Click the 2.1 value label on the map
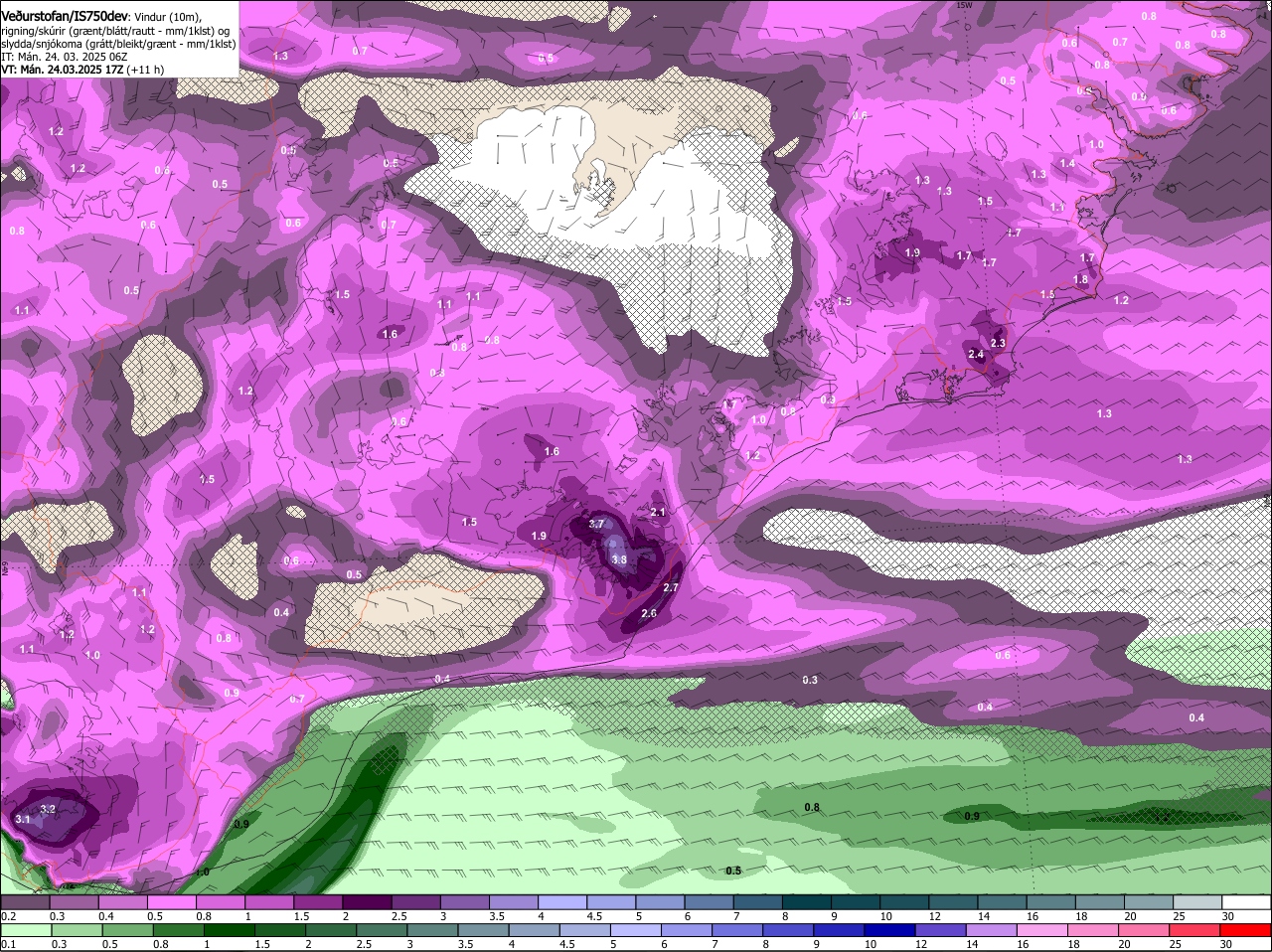The width and height of the screenshot is (1272, 952). tap(657, 512)
